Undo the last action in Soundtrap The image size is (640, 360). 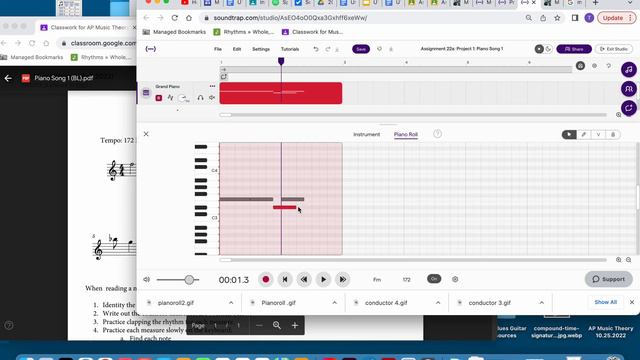(316, 49)
